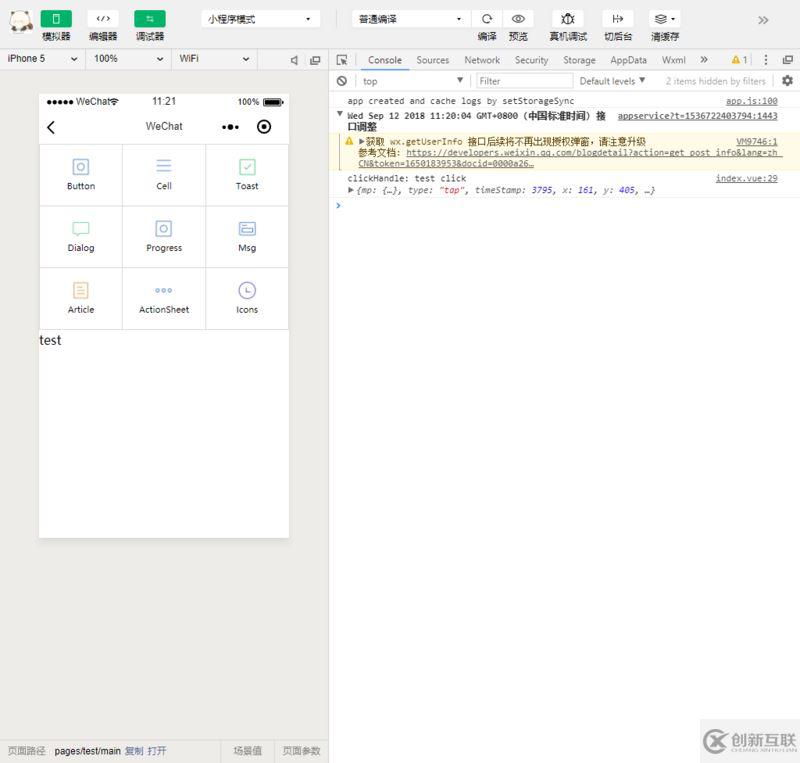800x763 pixels.
Task: Open real device debugging bug icon
Action: pos(567,19)
